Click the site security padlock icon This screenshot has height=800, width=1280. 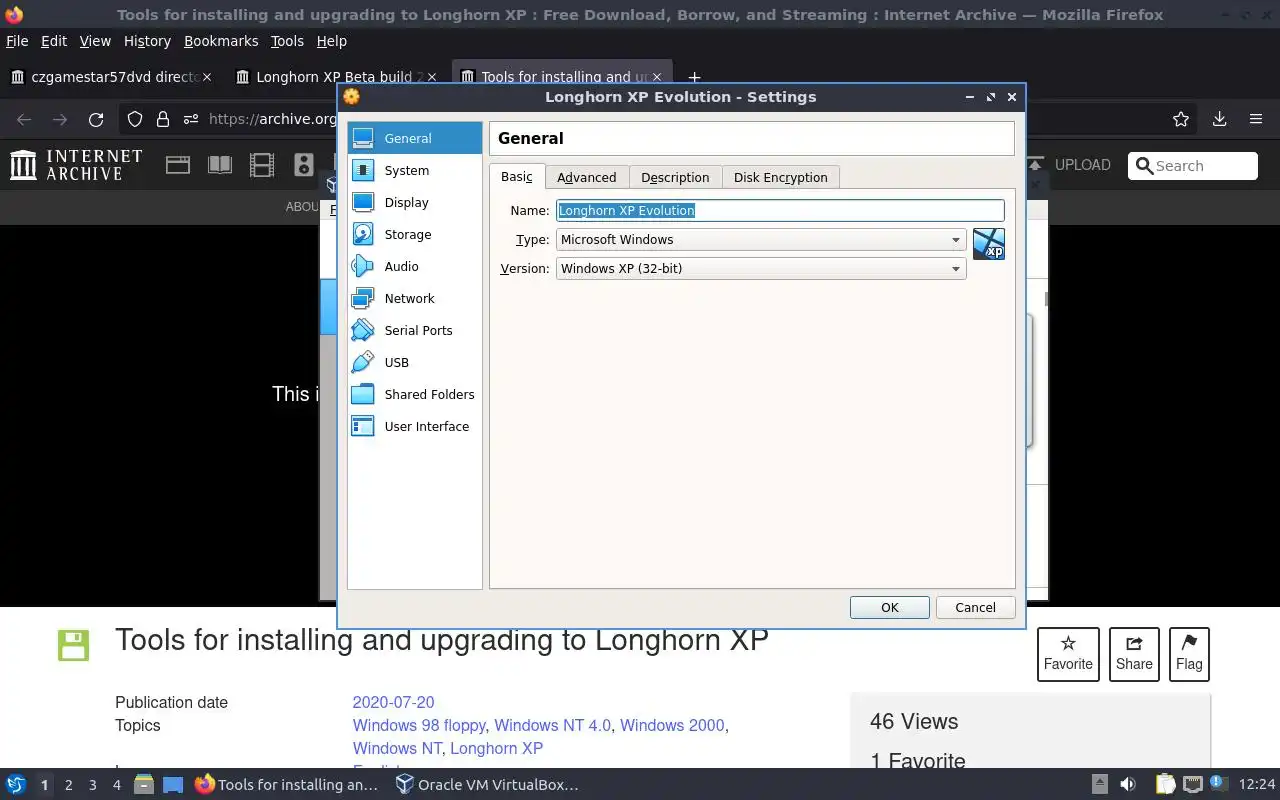(162, 119)
